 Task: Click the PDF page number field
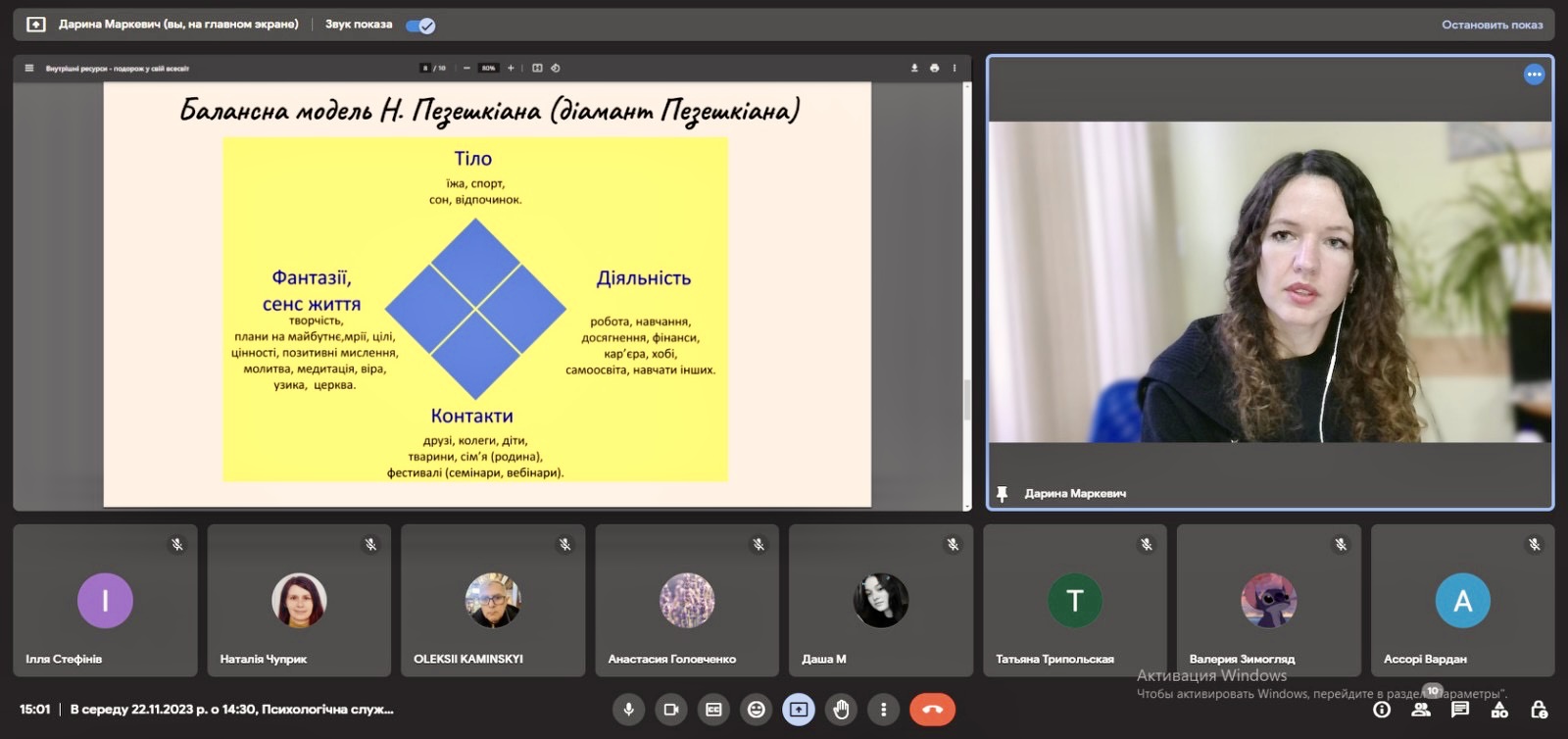(425, 69)
